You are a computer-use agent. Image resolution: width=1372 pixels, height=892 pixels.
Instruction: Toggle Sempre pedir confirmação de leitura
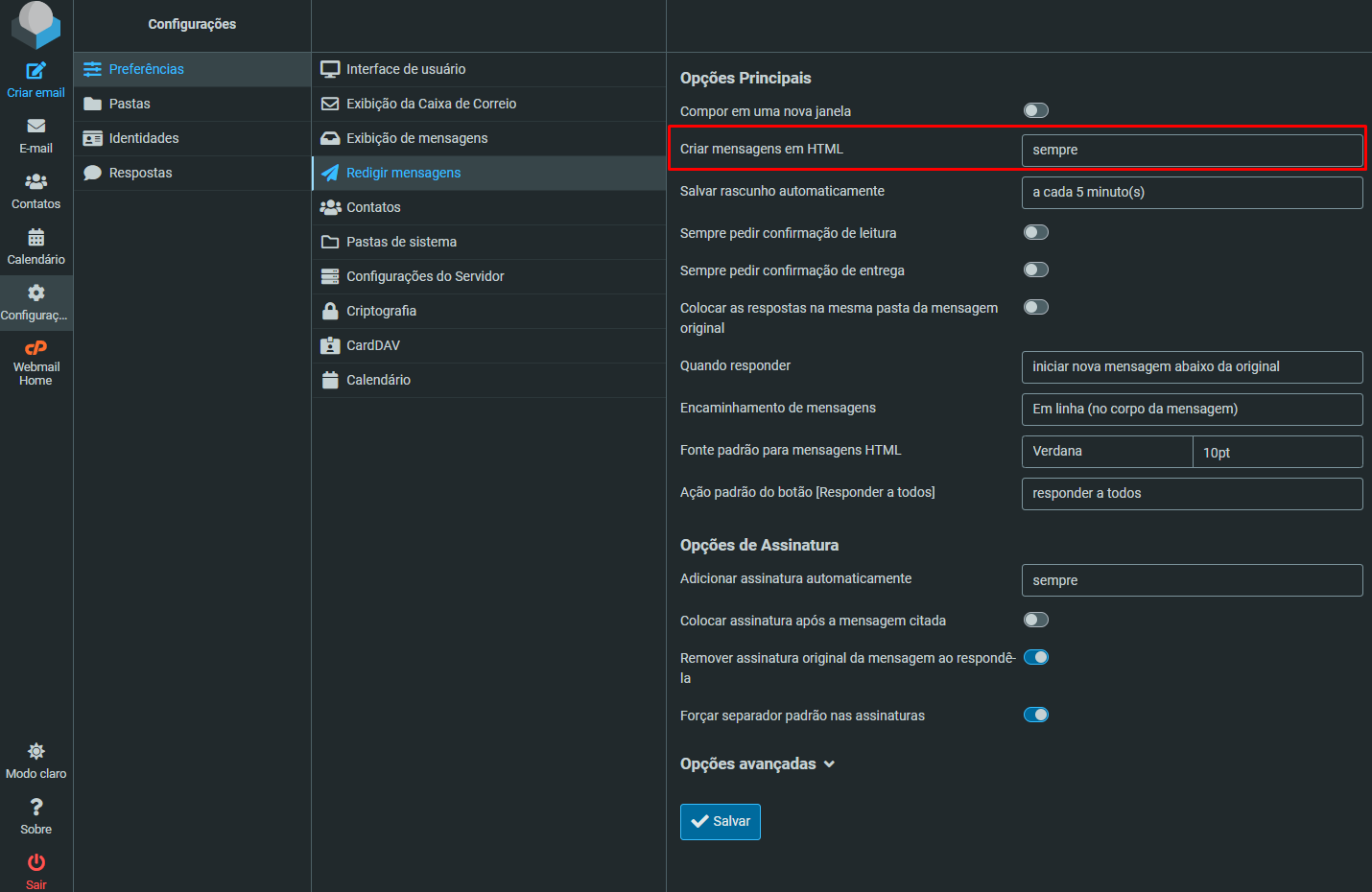(1035, 233)
